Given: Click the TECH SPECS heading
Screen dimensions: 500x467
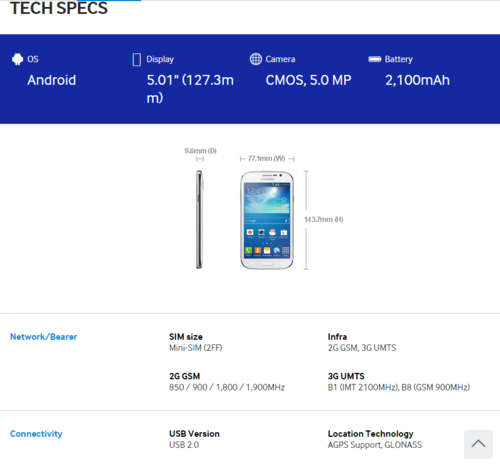Looking at the screenshot, I should coord(59,8).
